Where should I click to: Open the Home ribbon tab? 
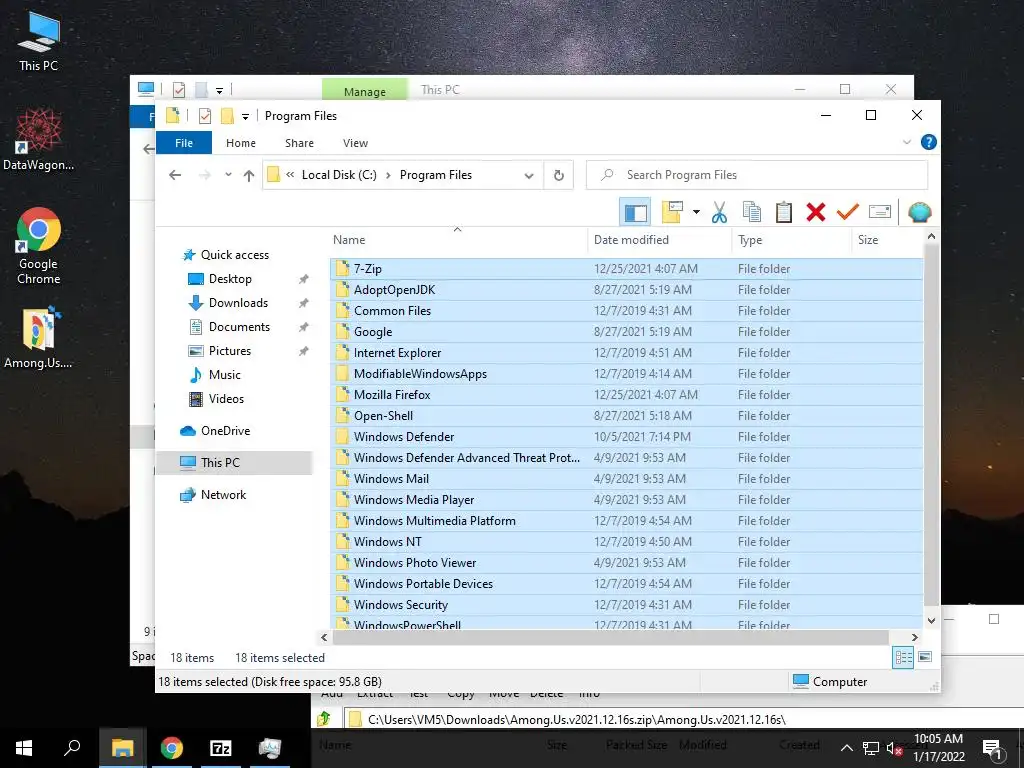pos(241,143)
